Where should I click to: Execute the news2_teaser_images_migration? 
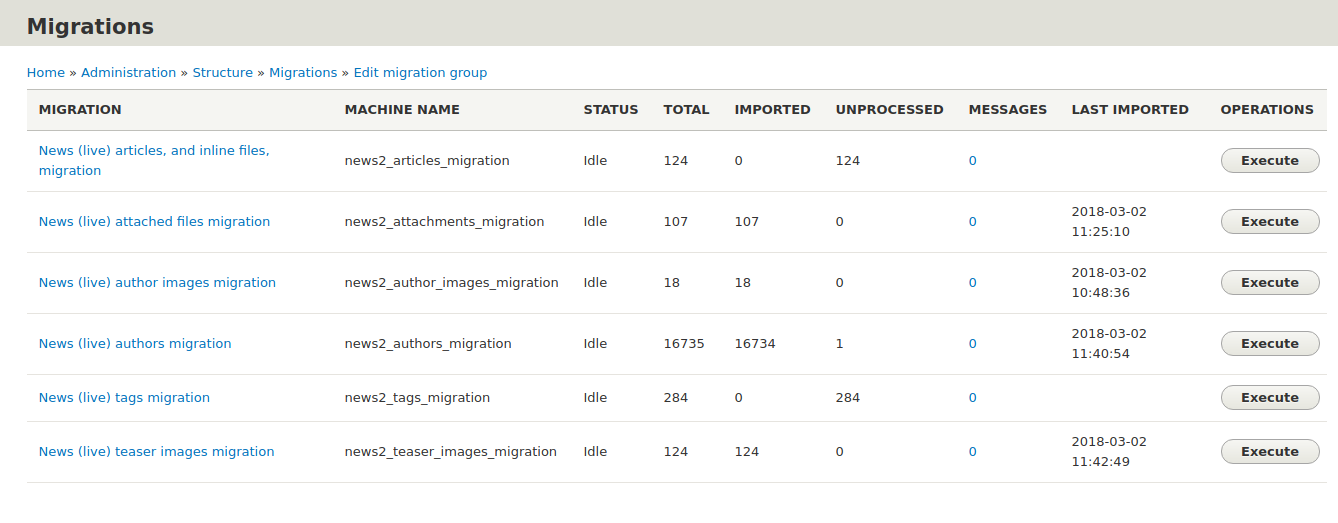pos(1270,452)
